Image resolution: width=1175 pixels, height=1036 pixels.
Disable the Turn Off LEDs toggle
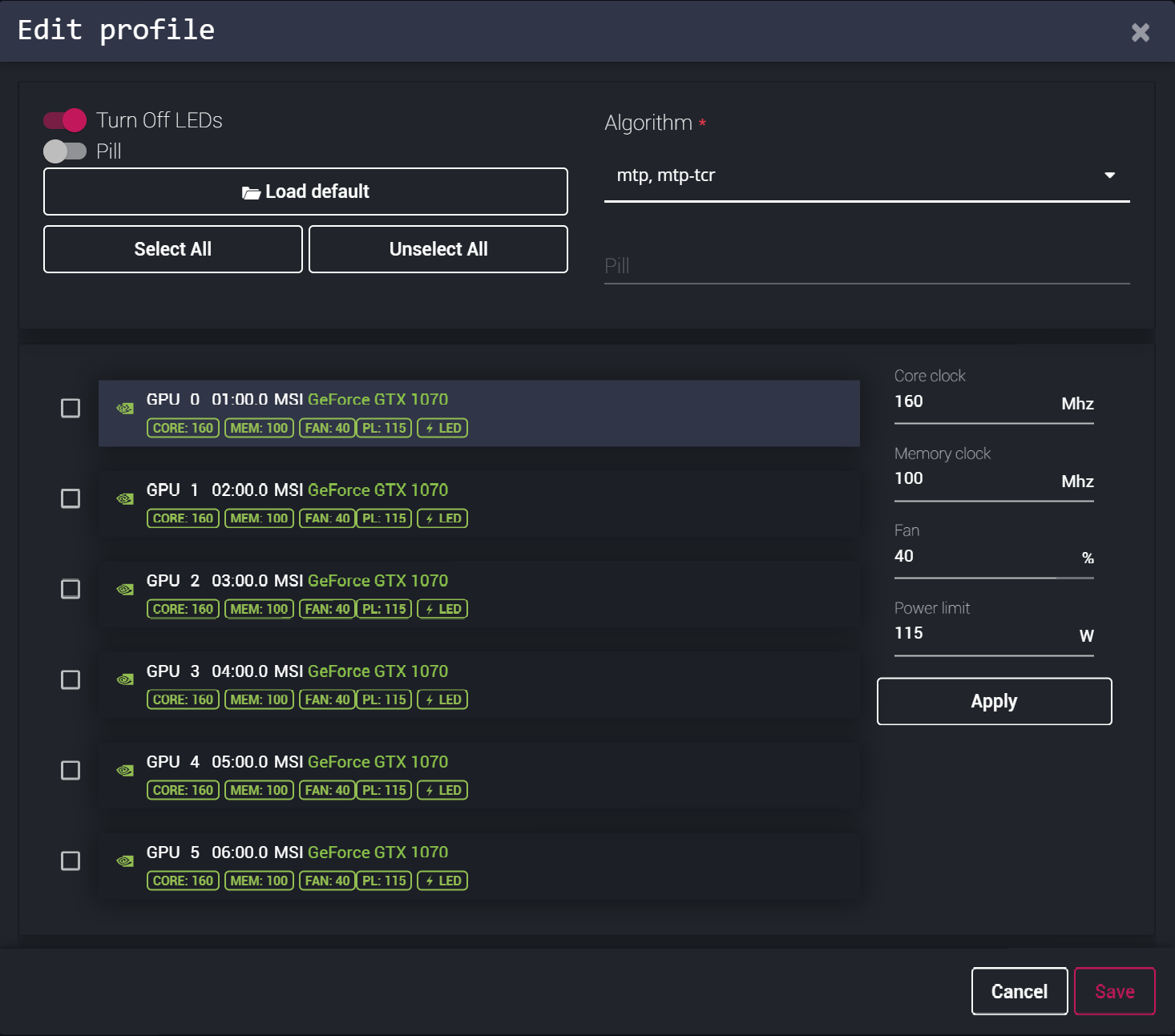(x=65, y=120)
